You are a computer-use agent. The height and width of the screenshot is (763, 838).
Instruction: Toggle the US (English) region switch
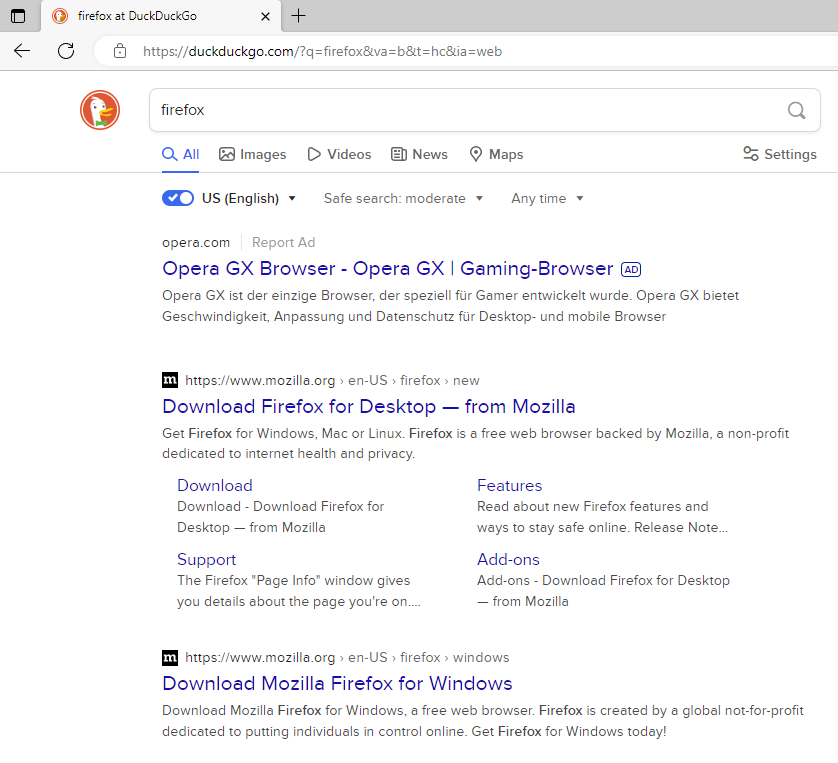178,198
